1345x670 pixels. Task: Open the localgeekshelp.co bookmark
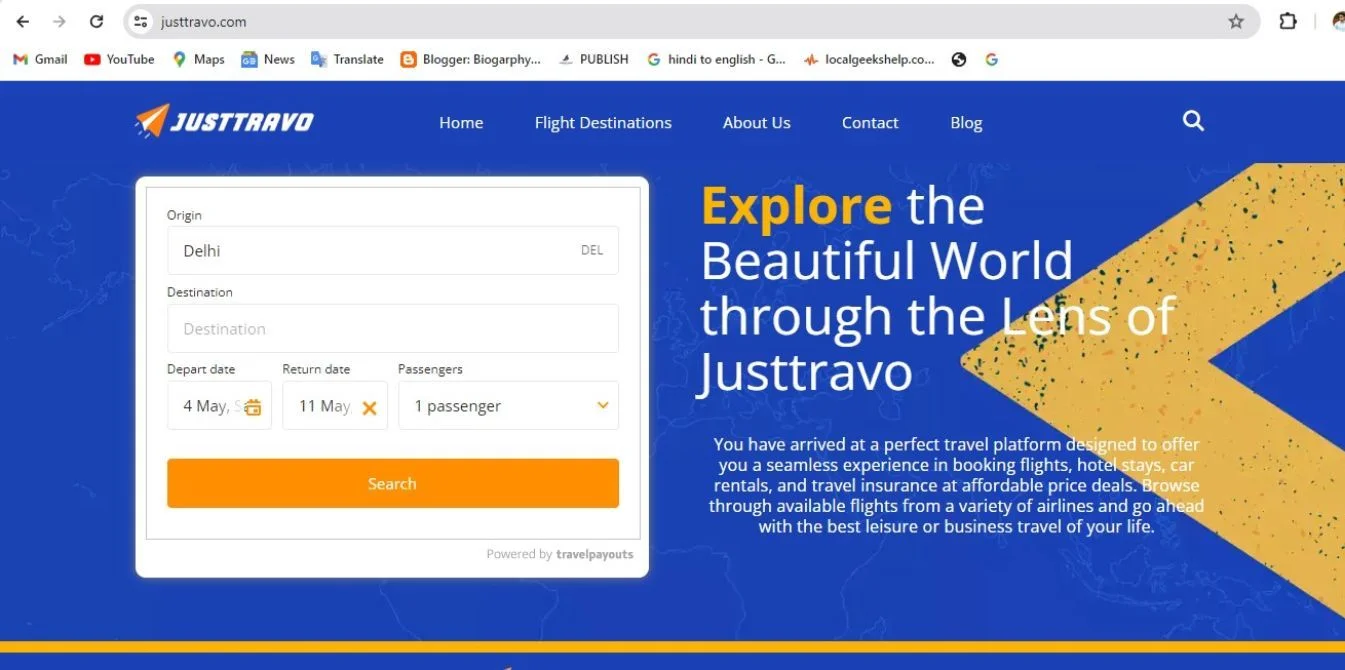pyautogui.click(x=869, y=59)
